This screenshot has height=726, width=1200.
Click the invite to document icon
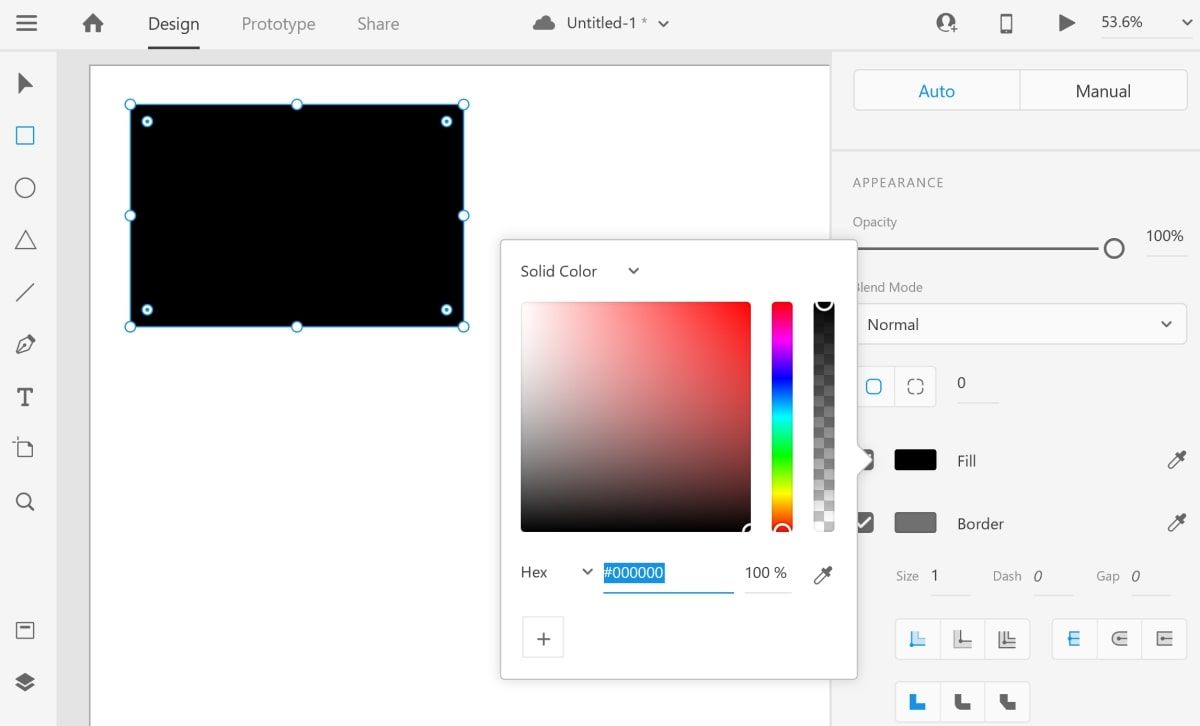946,22
